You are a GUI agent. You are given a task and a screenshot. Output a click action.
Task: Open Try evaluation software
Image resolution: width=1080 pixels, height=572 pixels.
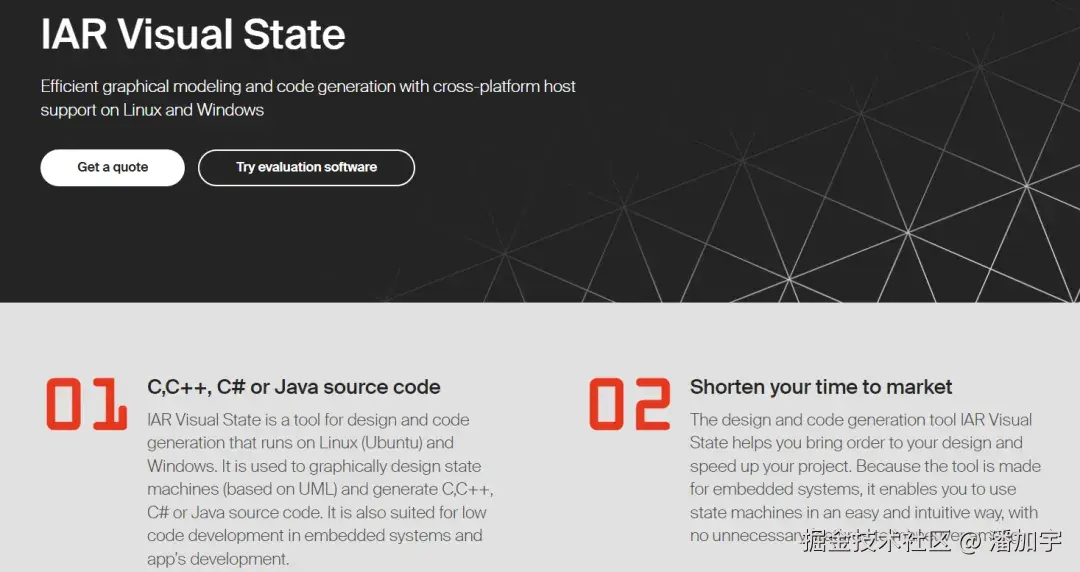[307, 167]
